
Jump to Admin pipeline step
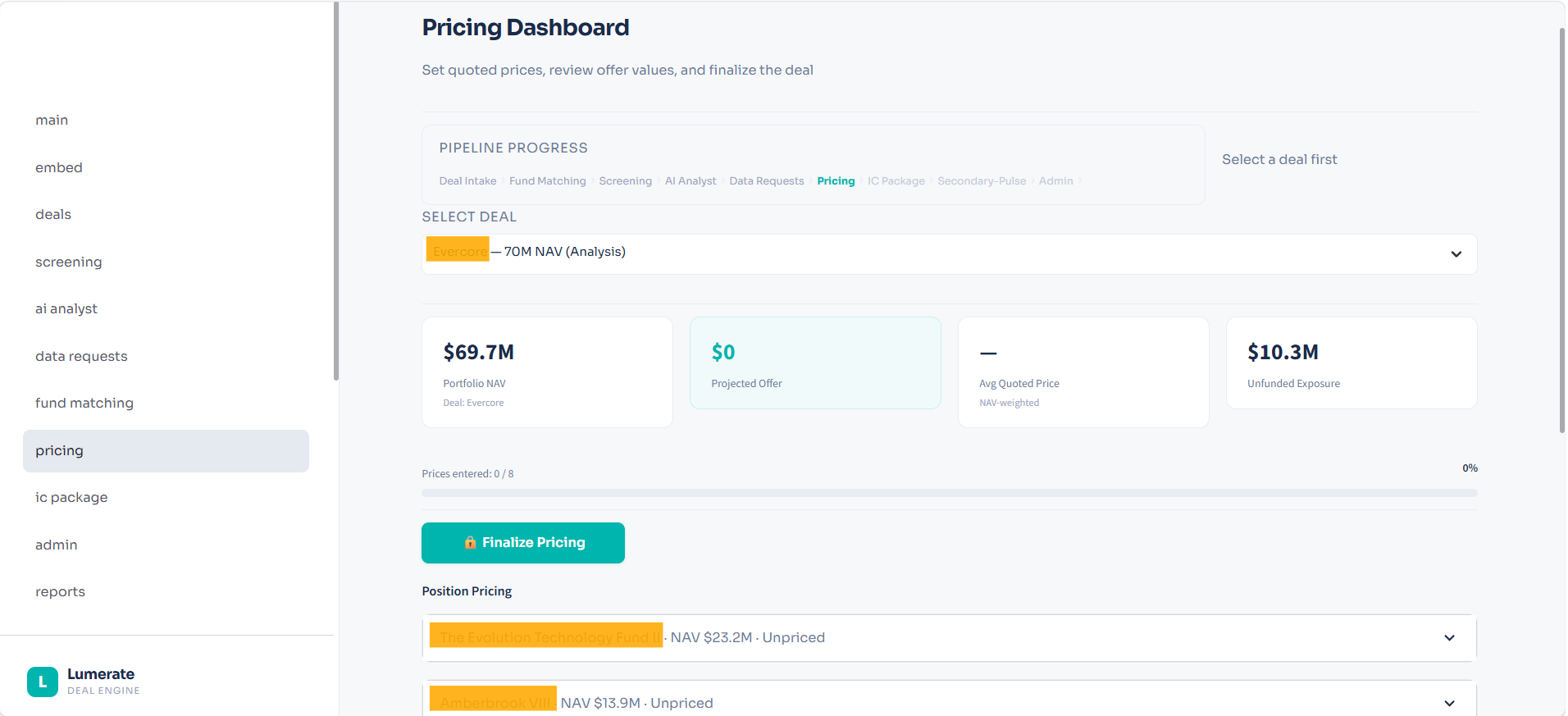(x=1055, y=181)
